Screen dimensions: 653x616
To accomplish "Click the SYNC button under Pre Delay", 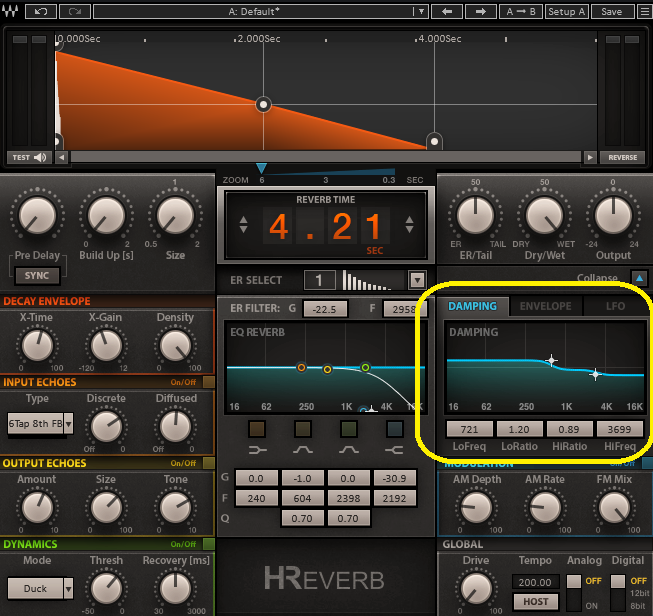I will pyautogui.click(x=36, y=275).
